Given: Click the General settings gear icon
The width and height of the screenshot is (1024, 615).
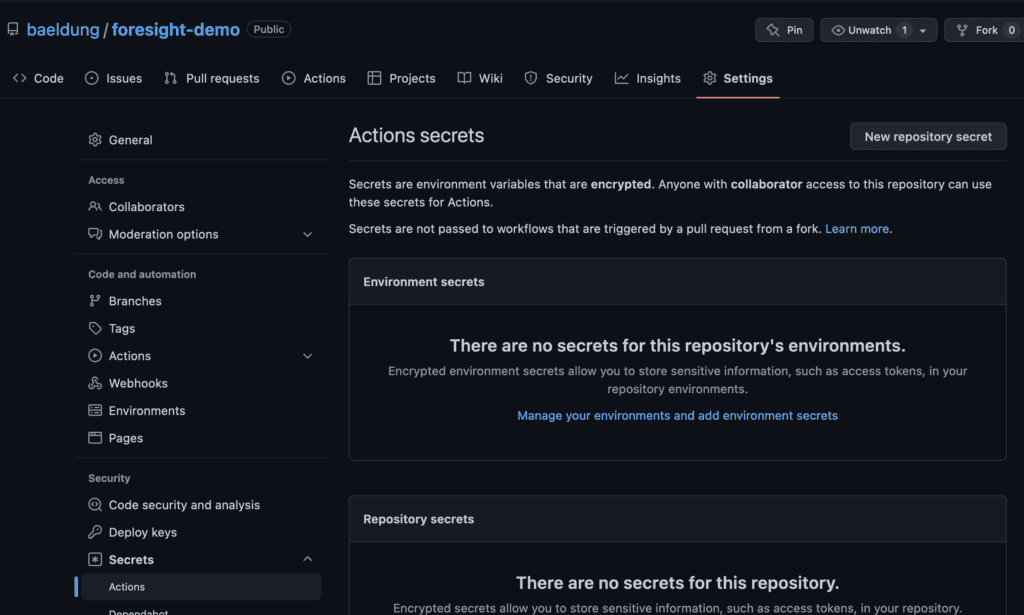Looking at the screenshot, I should (95, 140).
